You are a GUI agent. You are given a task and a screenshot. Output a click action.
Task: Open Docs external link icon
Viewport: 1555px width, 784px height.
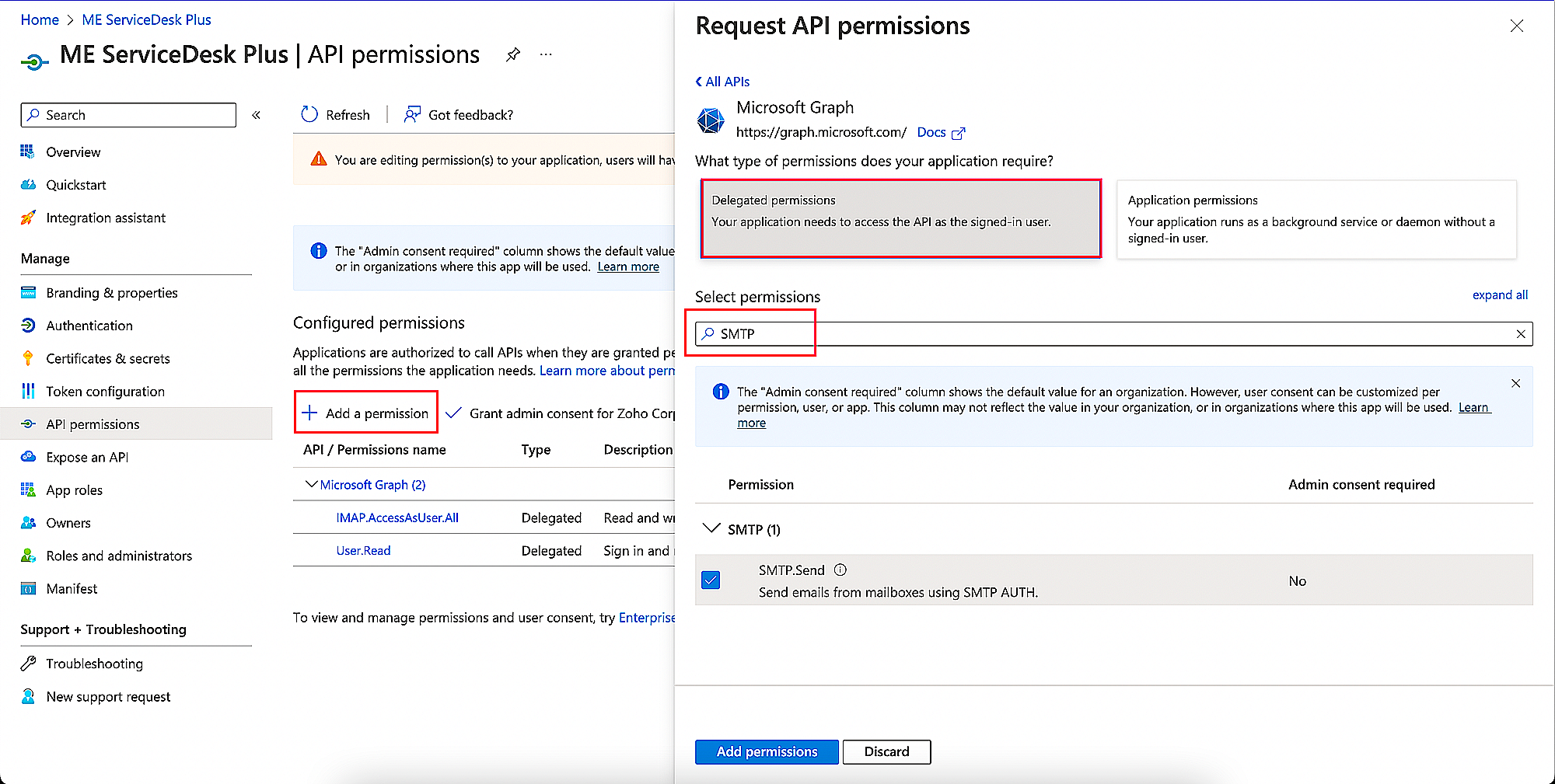pos(959,133)
